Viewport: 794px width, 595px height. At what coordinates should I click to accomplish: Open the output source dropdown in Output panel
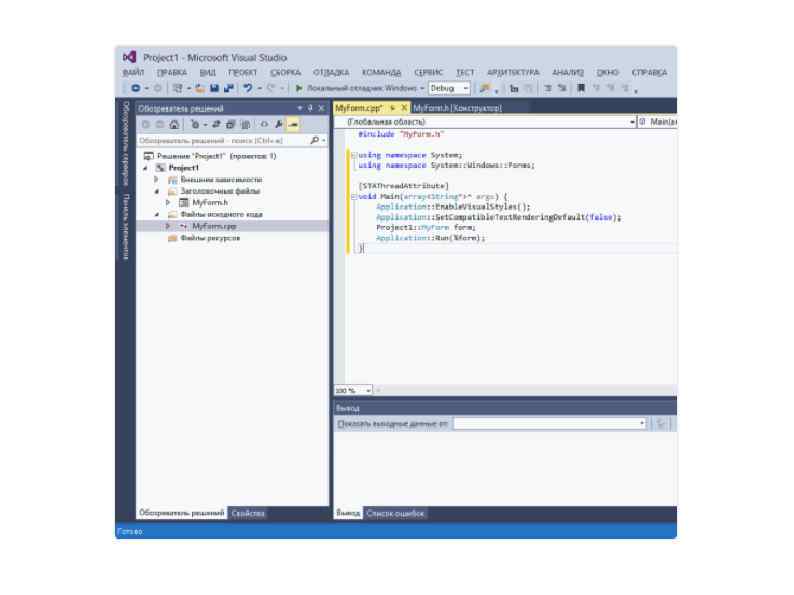click(x=550, y=423)
